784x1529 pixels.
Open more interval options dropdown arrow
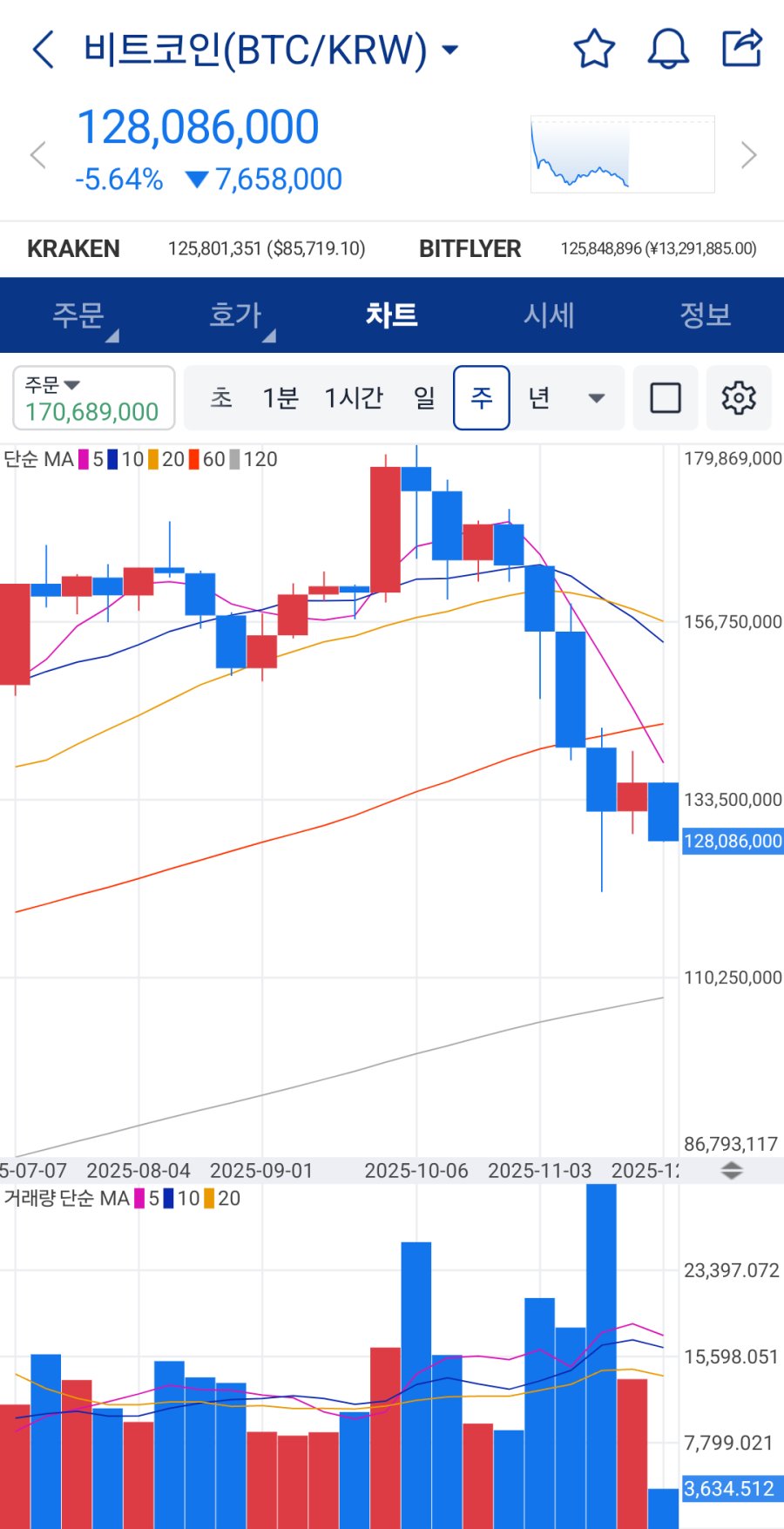click(x=597, y=398)
